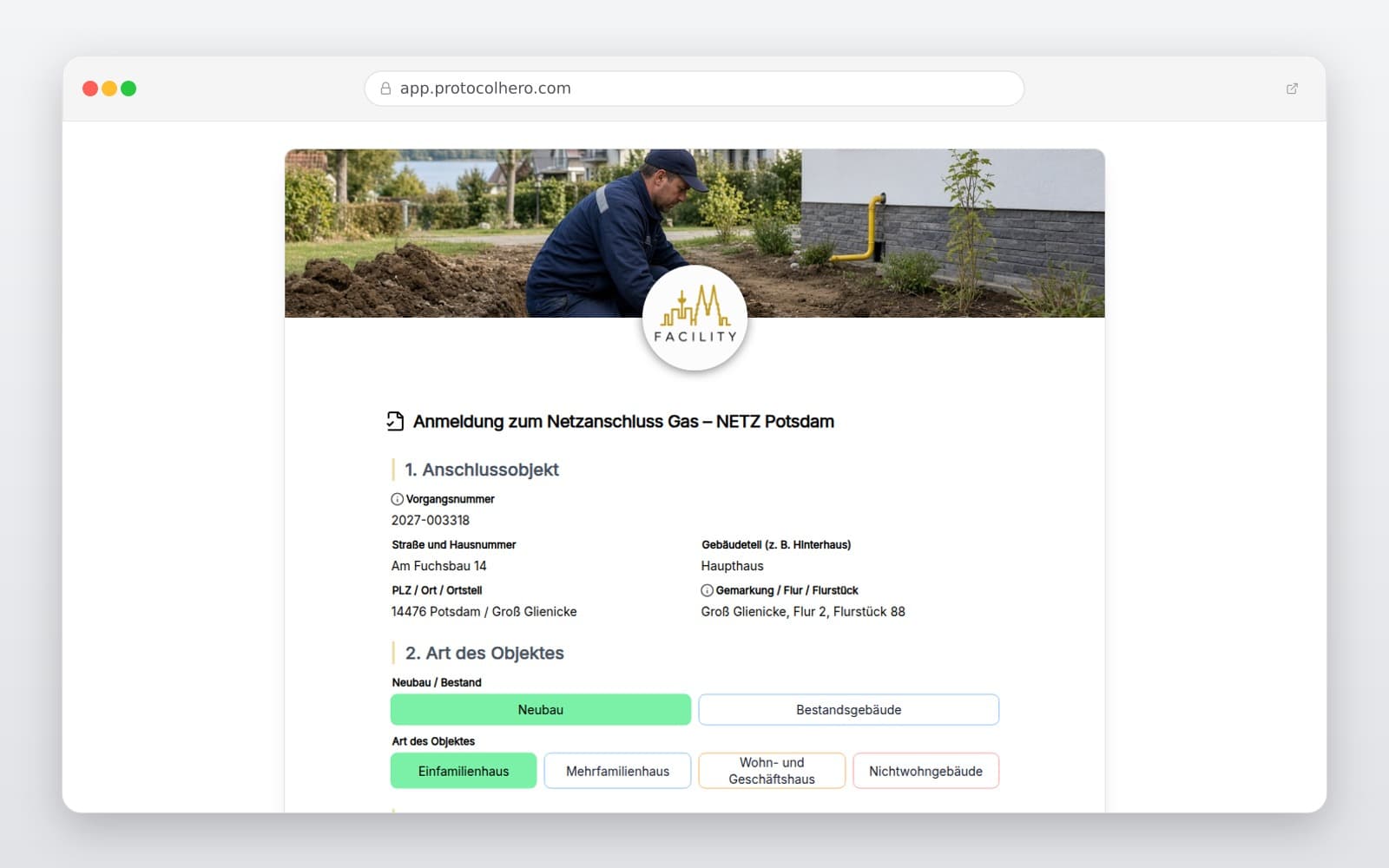Click the value 14476 Potsdam / Groß Glienicke
This screenshot has width=1389, height=868.
tap(484, 611)
